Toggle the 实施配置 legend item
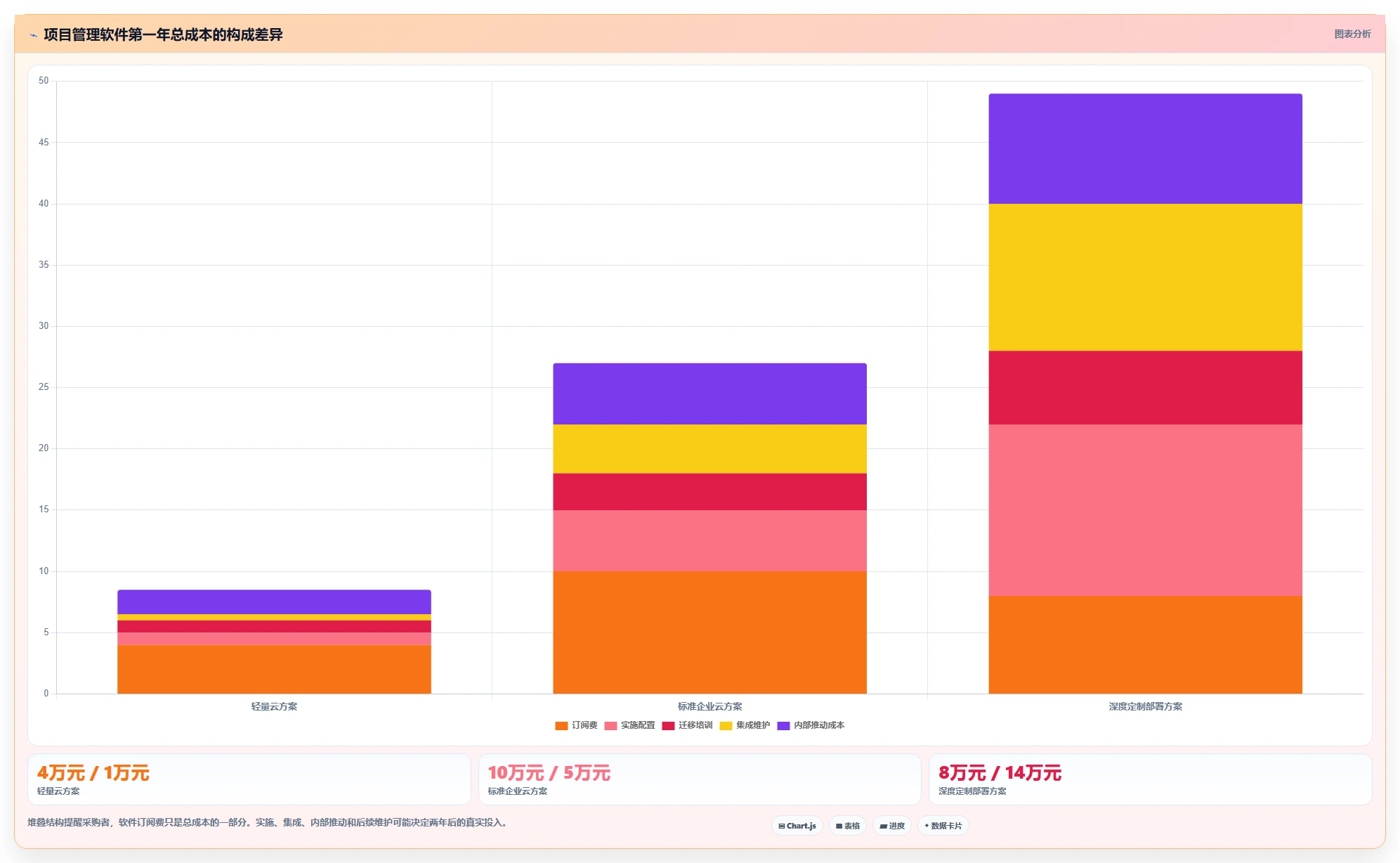This screenshot has width=1400, height=863. pos(629,725)
